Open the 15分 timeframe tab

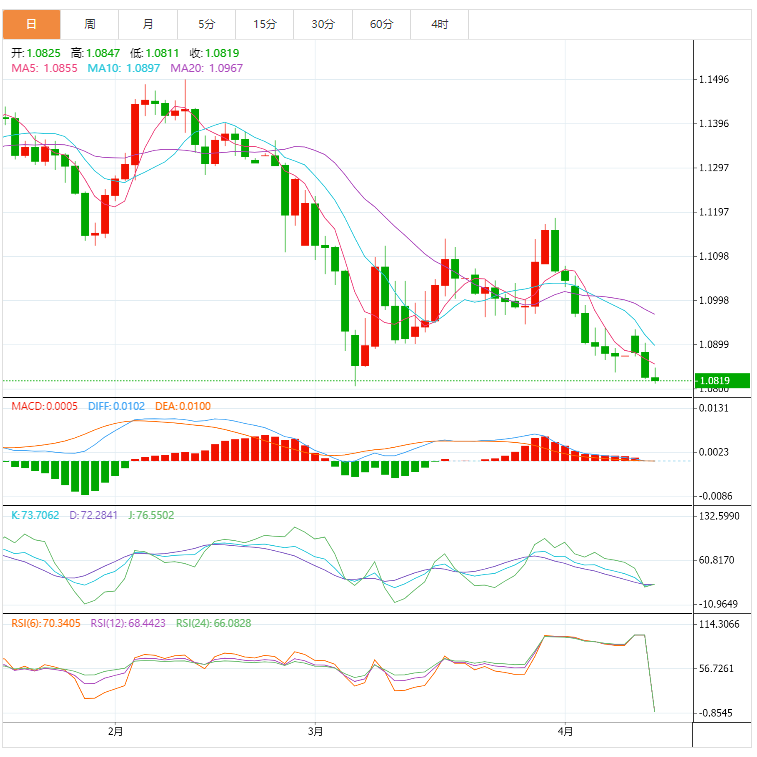point(265,24)
